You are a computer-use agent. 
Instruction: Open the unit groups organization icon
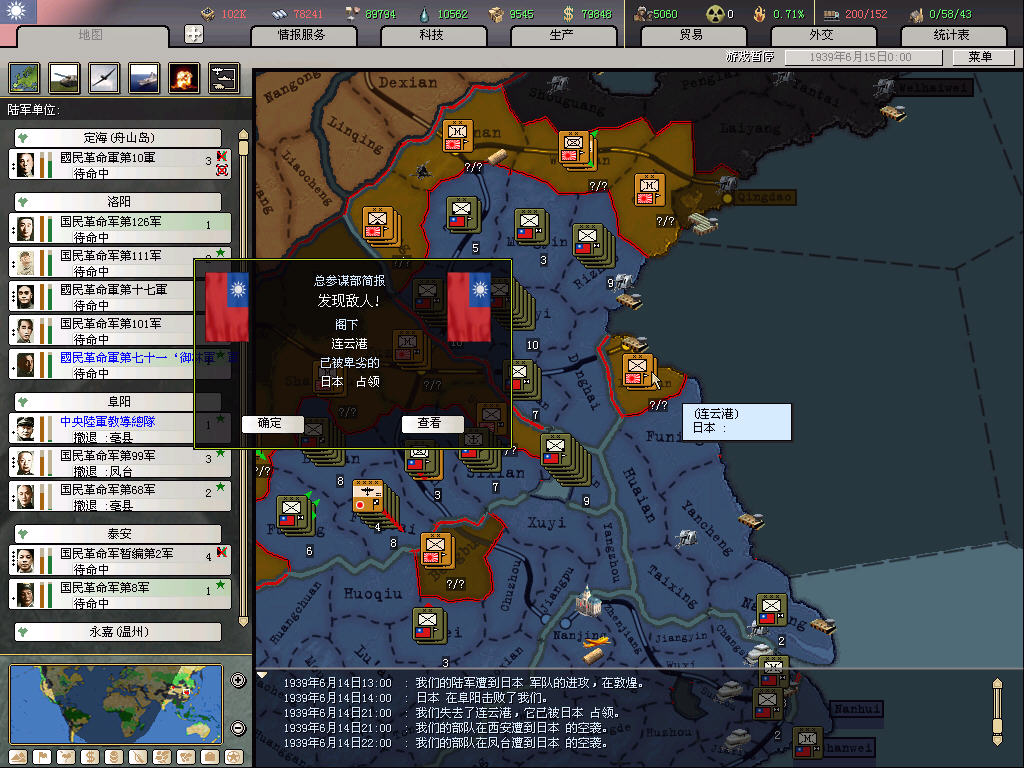[224, 78]
